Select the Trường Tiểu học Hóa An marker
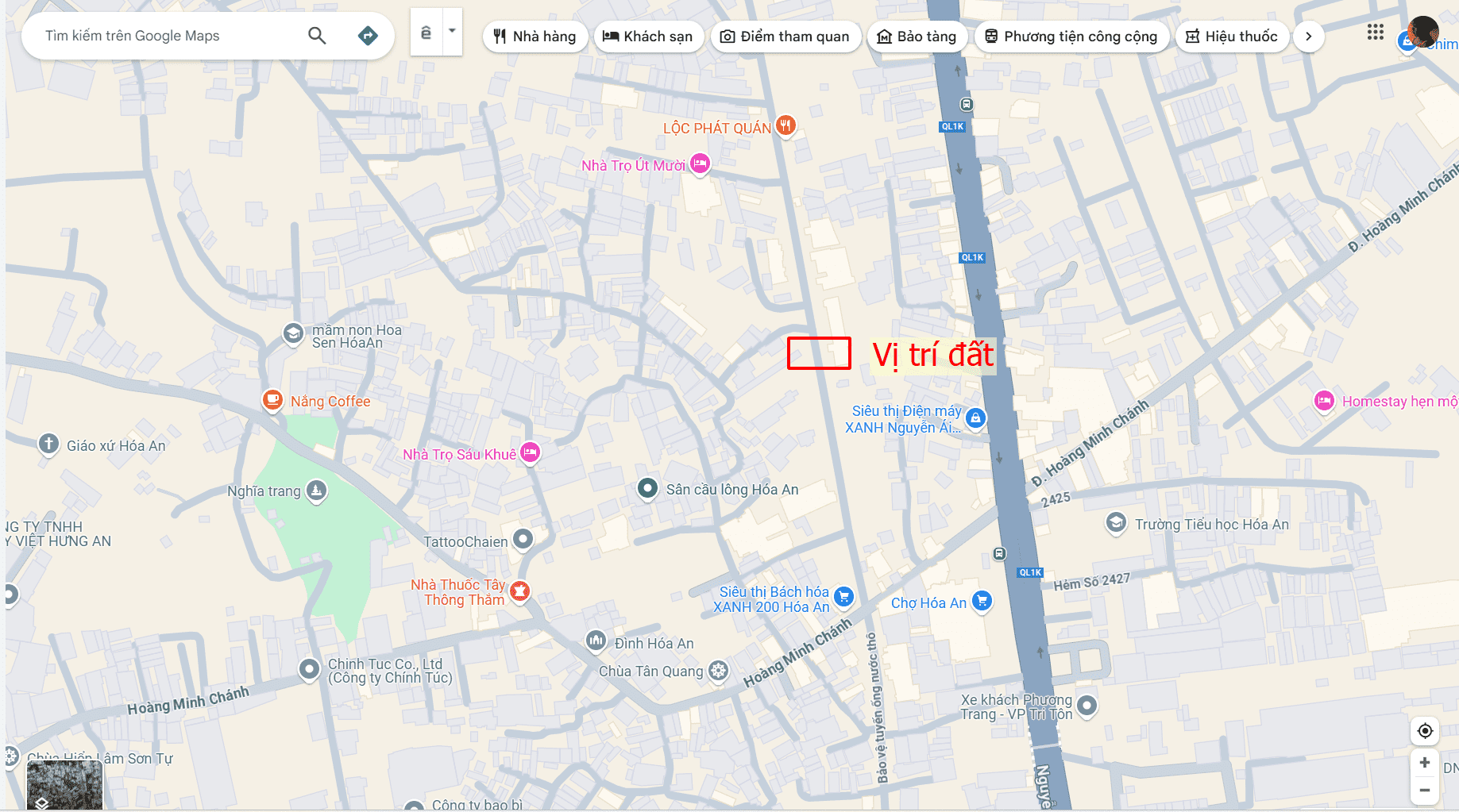1459x812 pixels. pyautogui.click(x=1116, y=523)
